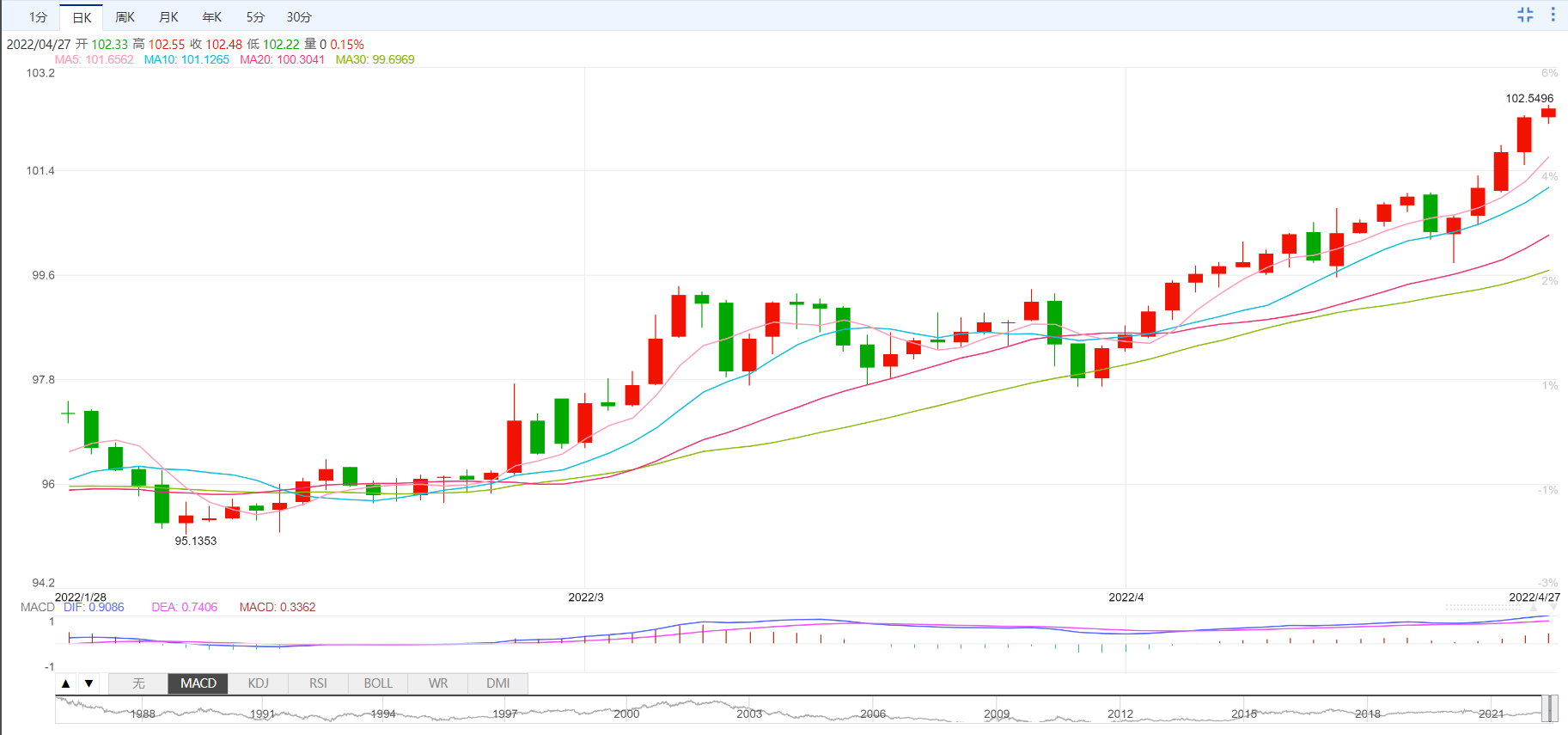Click the 2022/1/28 start date label
This screenshot has height=735, width=1568.
tap(81, 597)
